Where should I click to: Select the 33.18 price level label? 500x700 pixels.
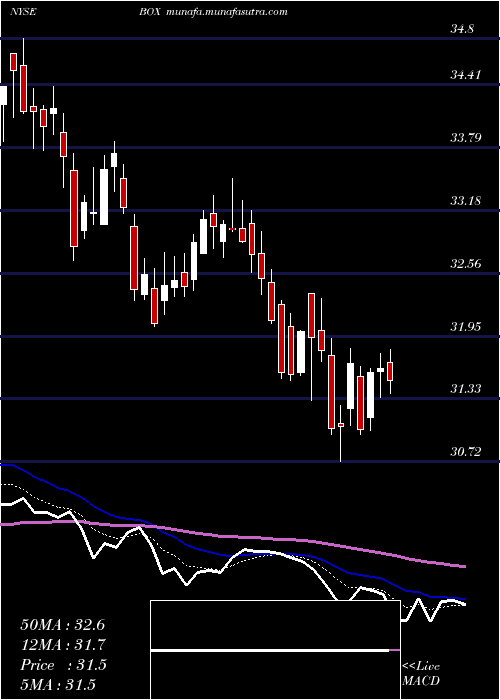click(x=465, y=200)
